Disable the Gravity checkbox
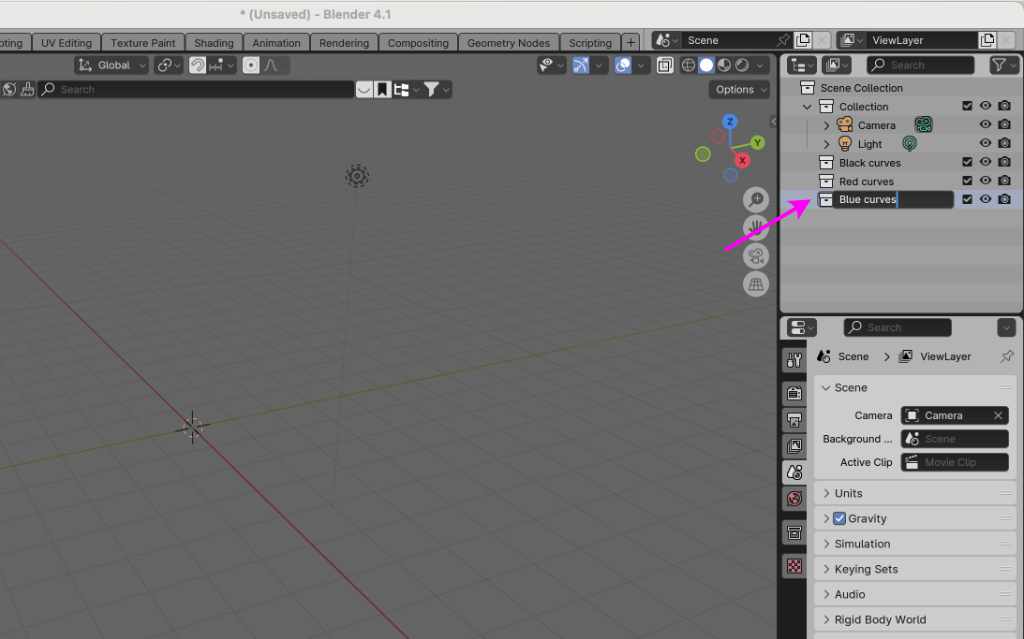1024x639 pixels. point(839,518)
